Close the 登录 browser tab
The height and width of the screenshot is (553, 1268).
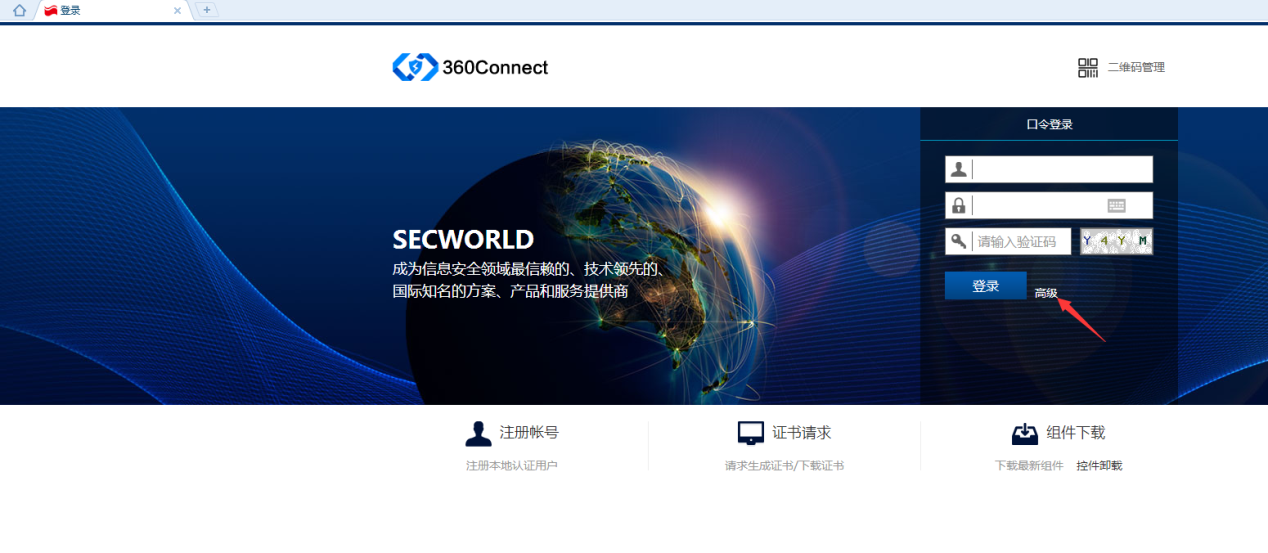[x=178, y=10]
